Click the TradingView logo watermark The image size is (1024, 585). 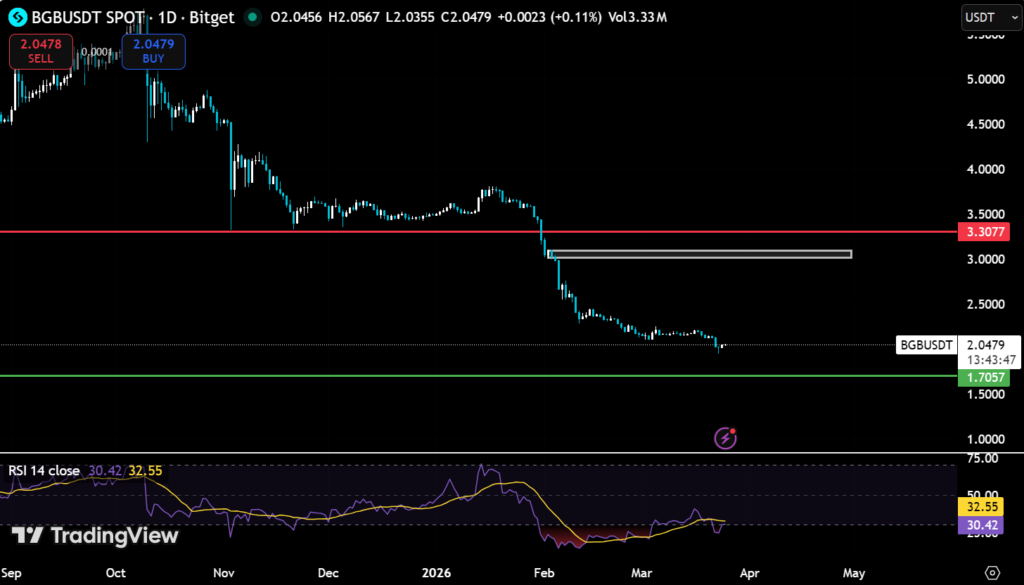[x=95, y=536]
